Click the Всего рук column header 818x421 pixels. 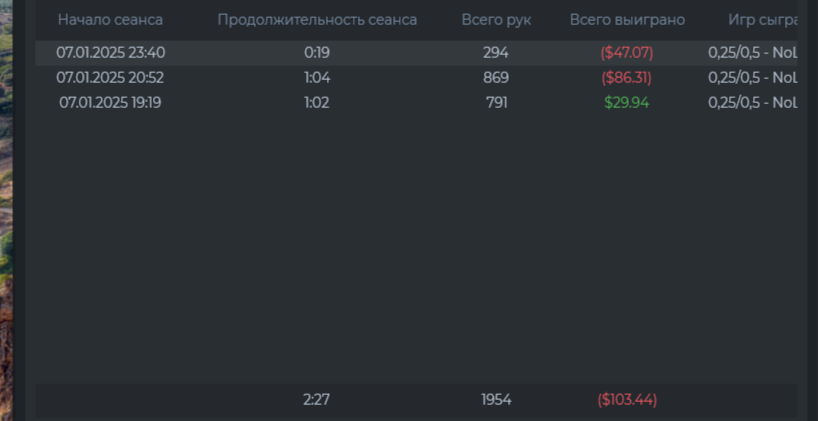[496, 20]
